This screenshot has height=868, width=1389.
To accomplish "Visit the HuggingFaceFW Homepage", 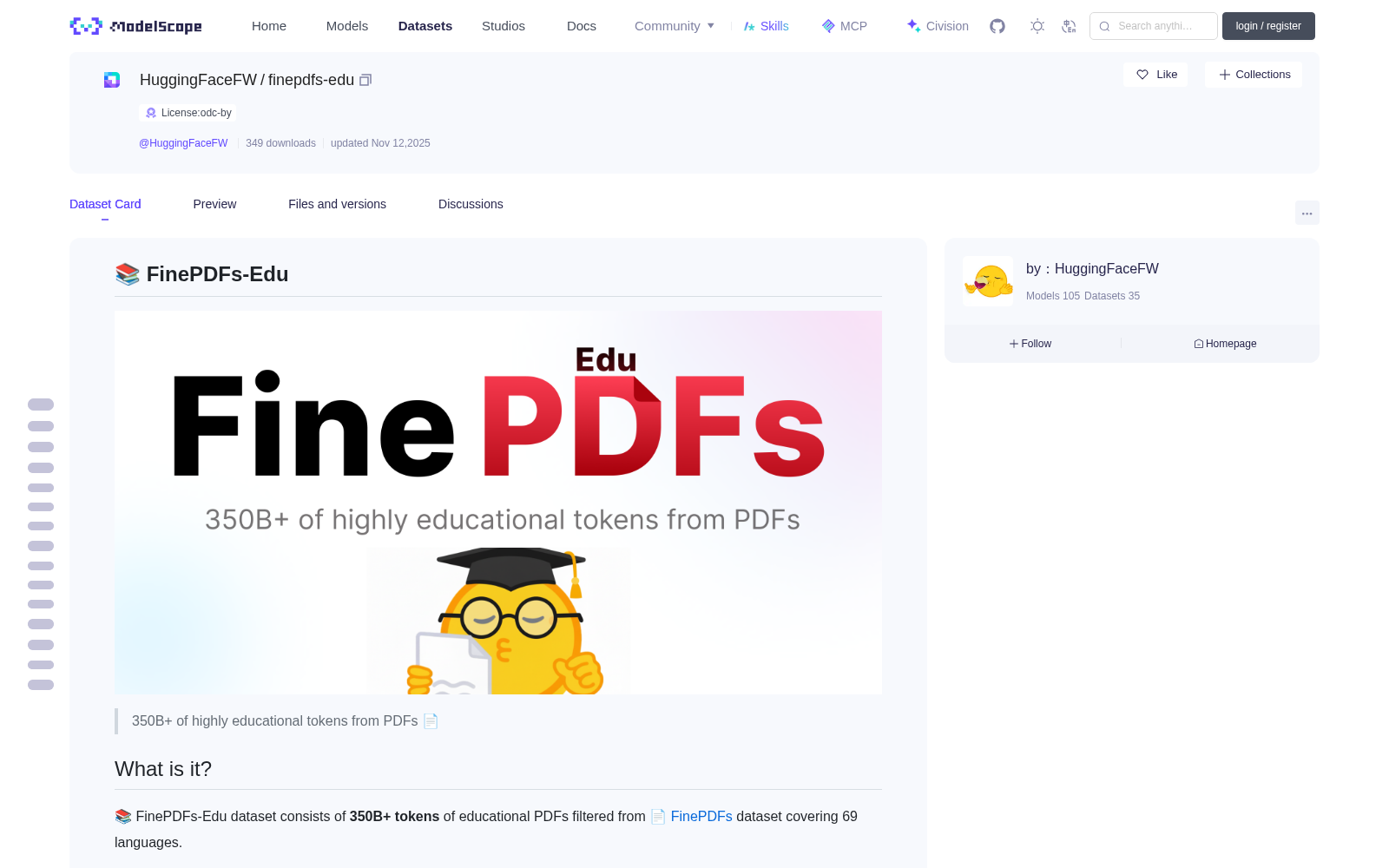I will point(1225,344).
